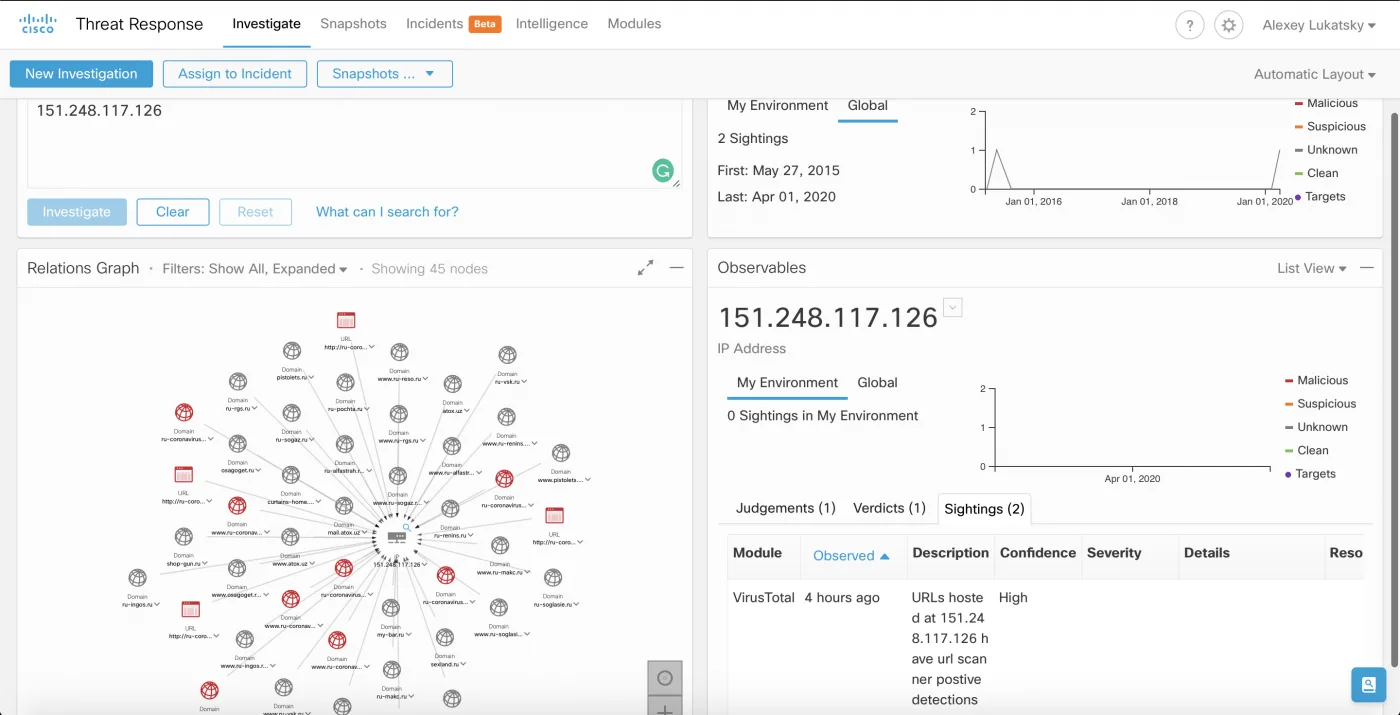The height and width of the screenshot is (715, 1400).
Task: Click into the search box containing 151.248.117.126
Action: pos(354,142)
